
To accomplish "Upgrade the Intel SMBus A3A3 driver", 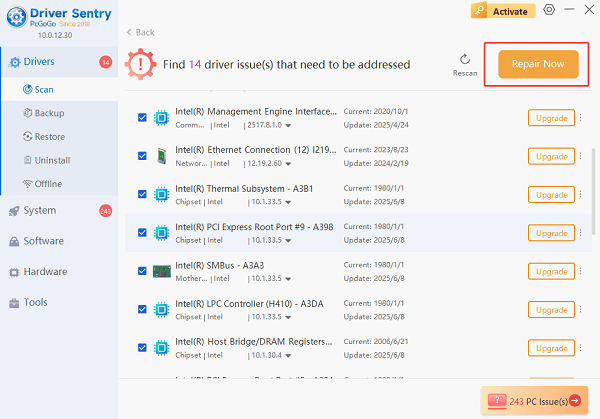I will (x=551, y=271).
